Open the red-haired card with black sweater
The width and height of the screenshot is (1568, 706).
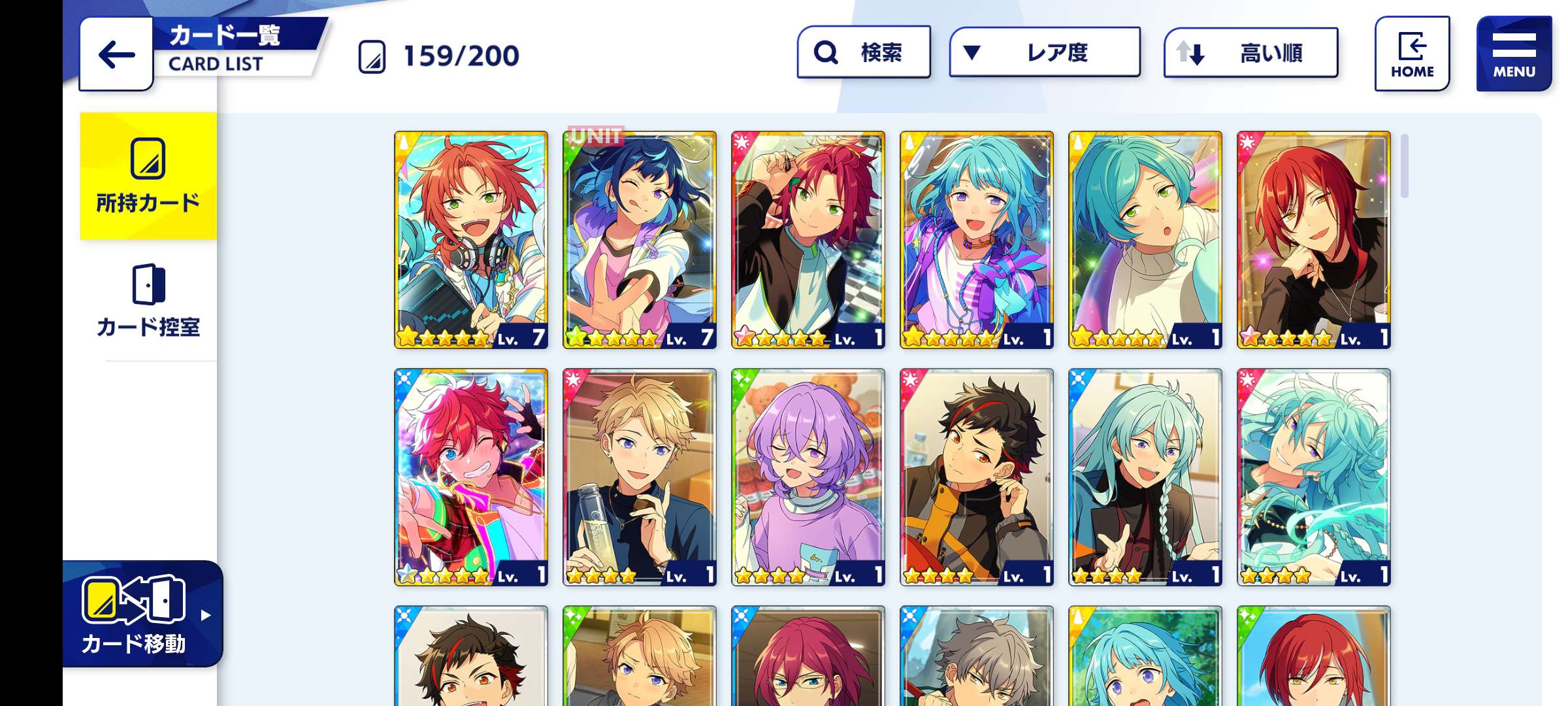click(1314, 240)
